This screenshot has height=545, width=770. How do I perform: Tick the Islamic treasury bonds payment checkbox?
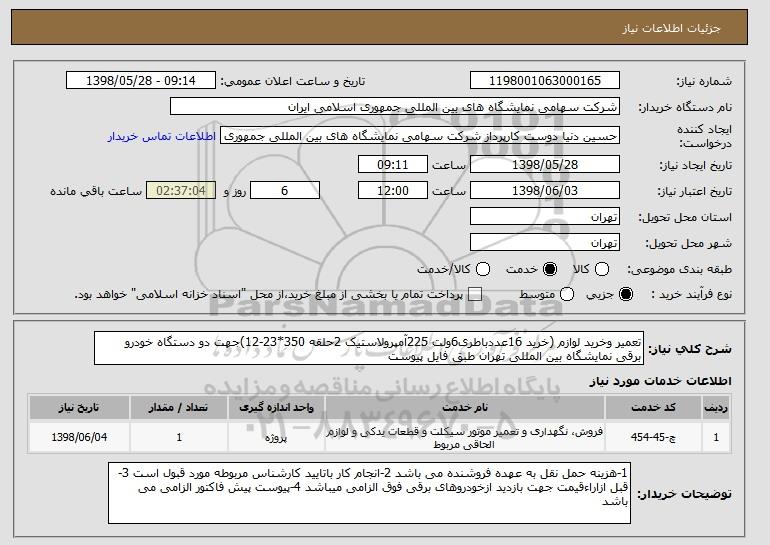[474, 294]
